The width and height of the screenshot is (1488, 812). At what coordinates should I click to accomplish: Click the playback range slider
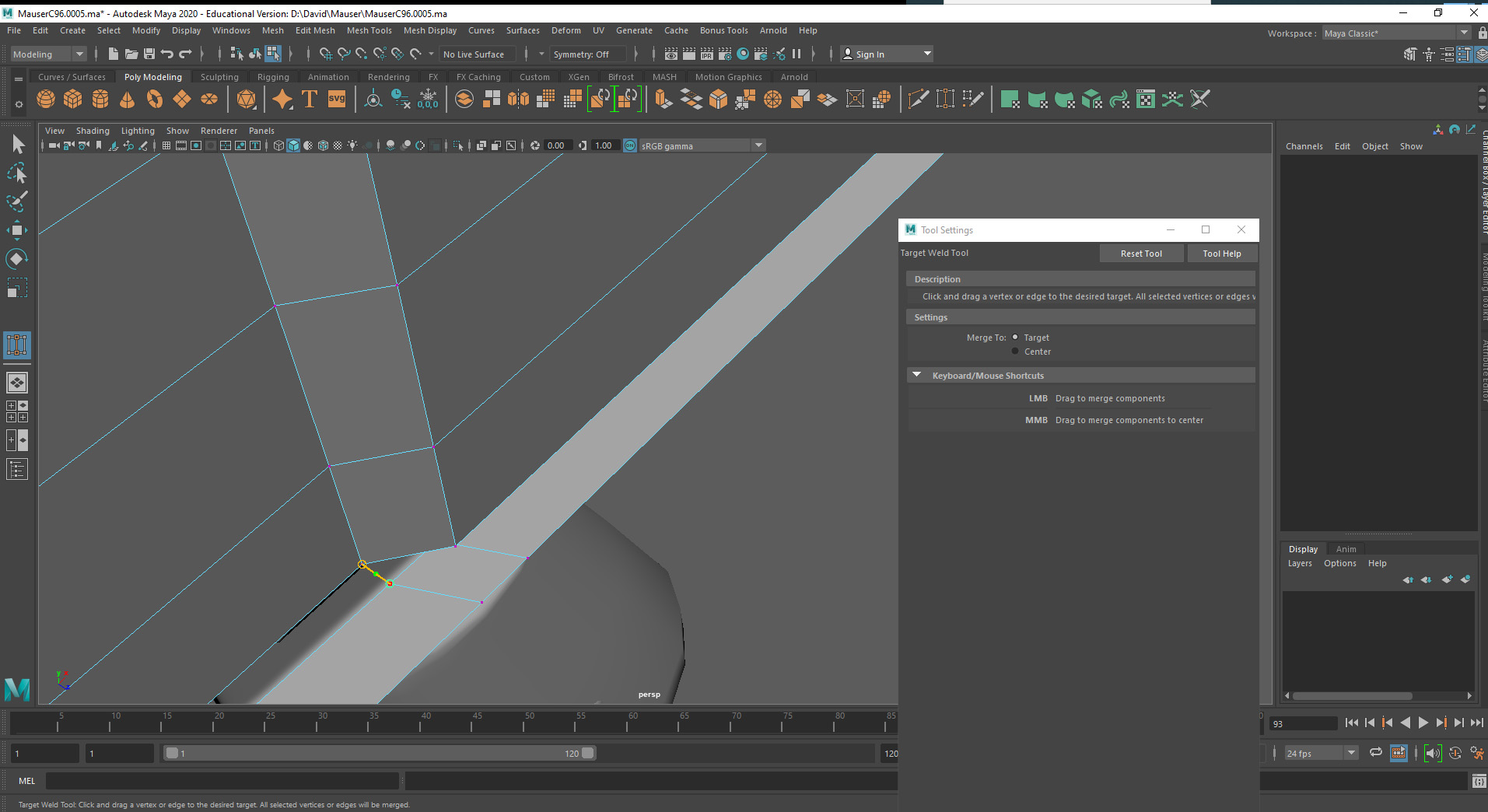[x=381, y=752]
